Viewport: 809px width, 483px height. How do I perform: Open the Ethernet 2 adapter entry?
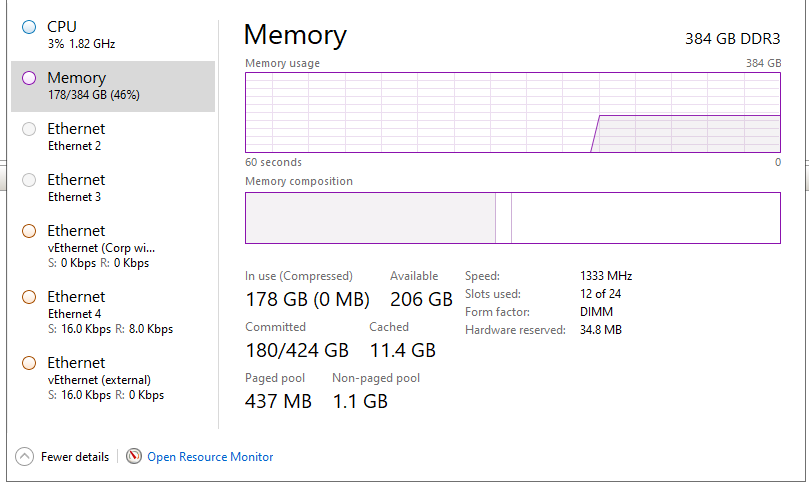pos(110,137)
